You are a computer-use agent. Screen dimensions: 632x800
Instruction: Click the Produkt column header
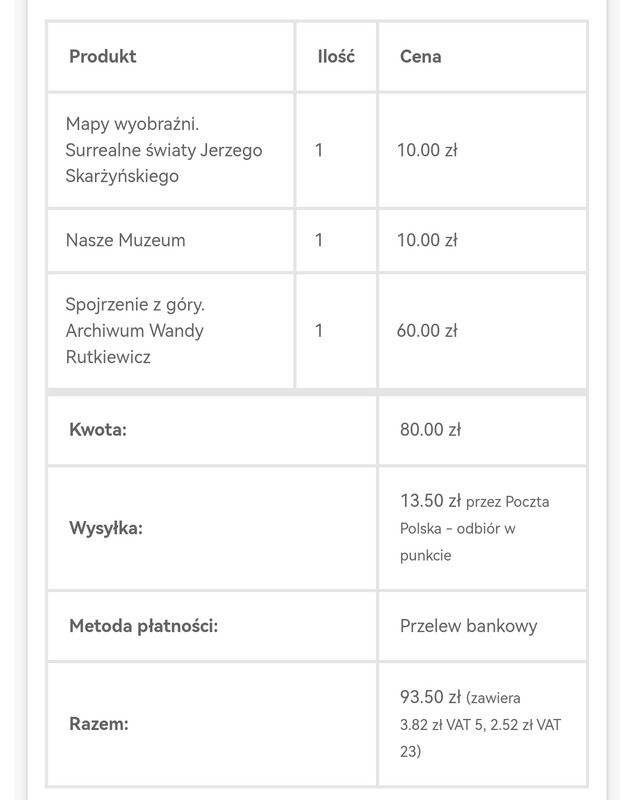103,56
